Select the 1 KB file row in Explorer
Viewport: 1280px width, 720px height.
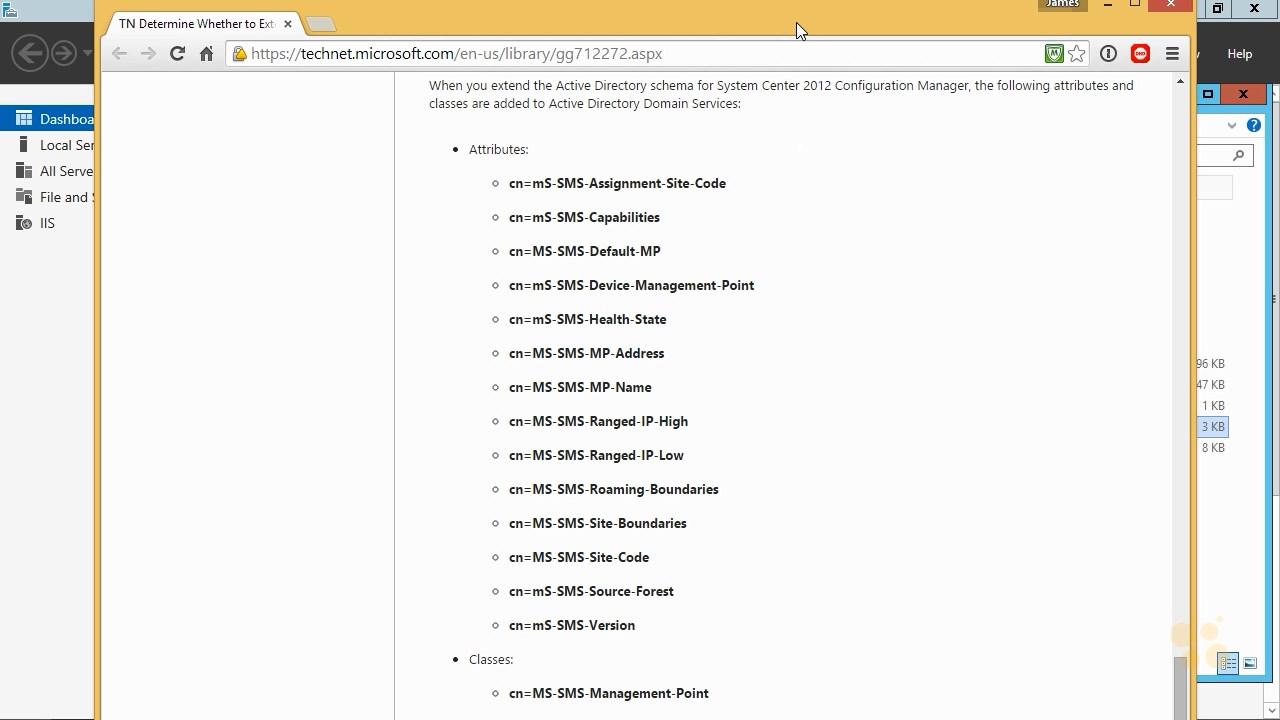pyautogui.click(x=1212, y=406)
